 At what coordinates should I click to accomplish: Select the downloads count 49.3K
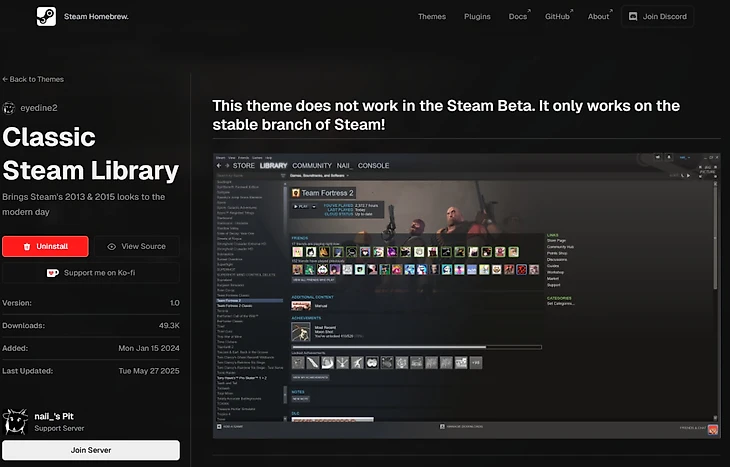coord(169,325)
